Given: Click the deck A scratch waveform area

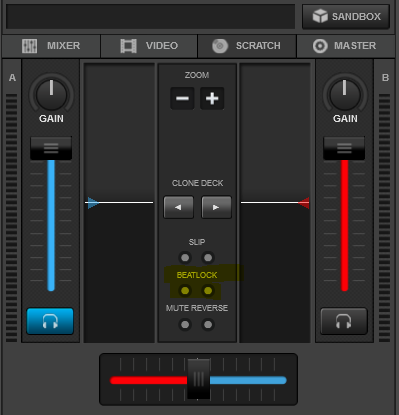Looking at the screenshot, I should click(119, 203).
